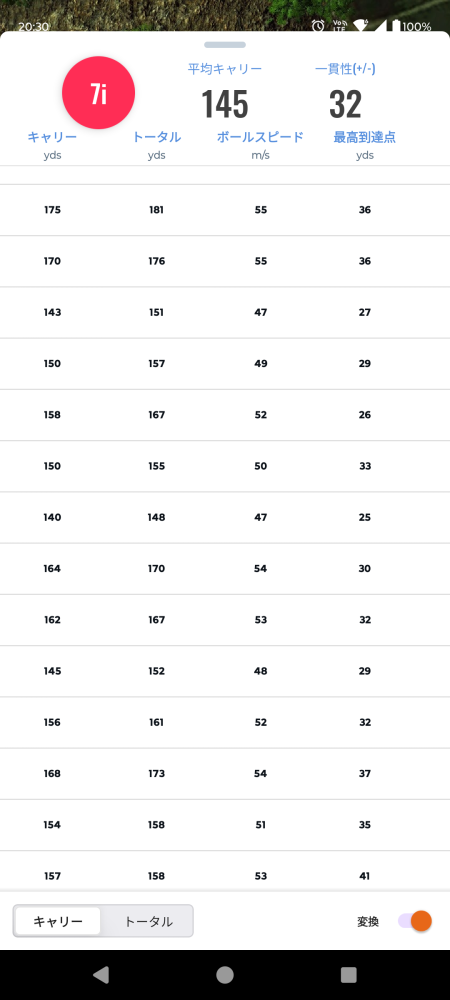Tap the alarm icon in status bar
Image resolution: width=450 pixels, height=1000 pixels.
(318, 26)
